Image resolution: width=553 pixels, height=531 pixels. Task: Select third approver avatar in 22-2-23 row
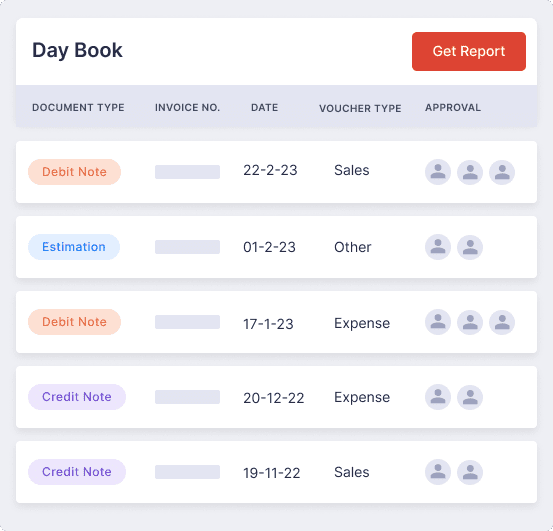(502, 172)
